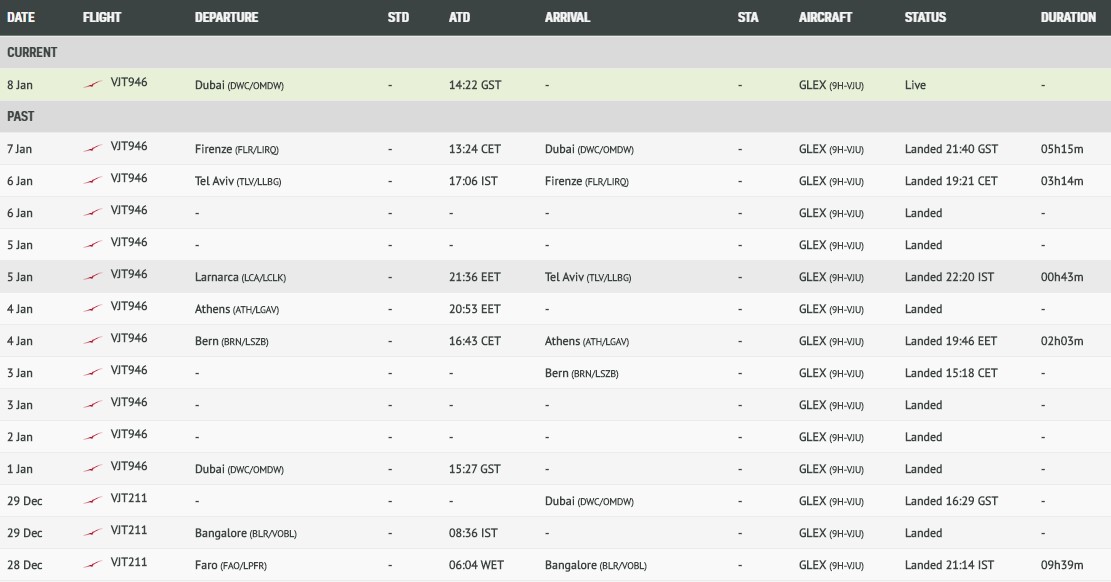The width and height of the screenshot is (1111, 582).
Task: Click the airline logo on the 1 Jan Dubai departure row
Action: click(x=92, y=469)
